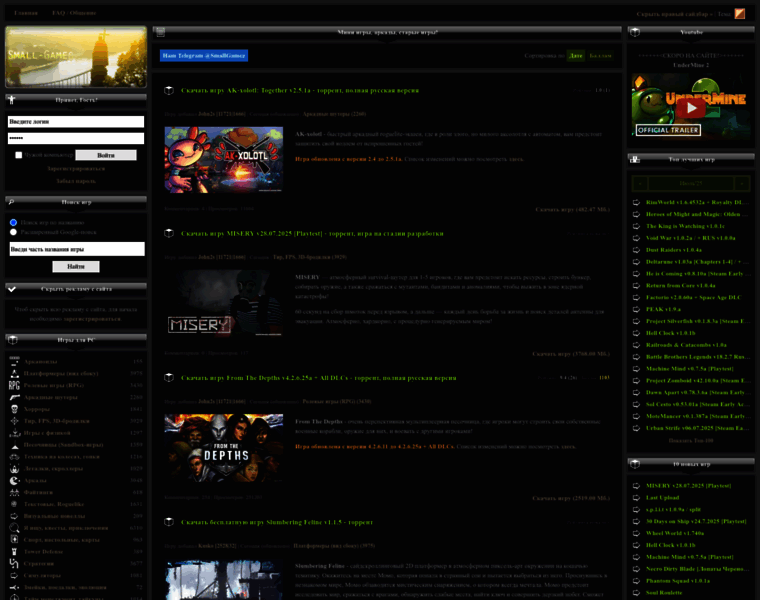The width and height of the screenshot is (760, 600).
Task: Open the Файтинги fighters icon
Action: (x=15, y=492)
